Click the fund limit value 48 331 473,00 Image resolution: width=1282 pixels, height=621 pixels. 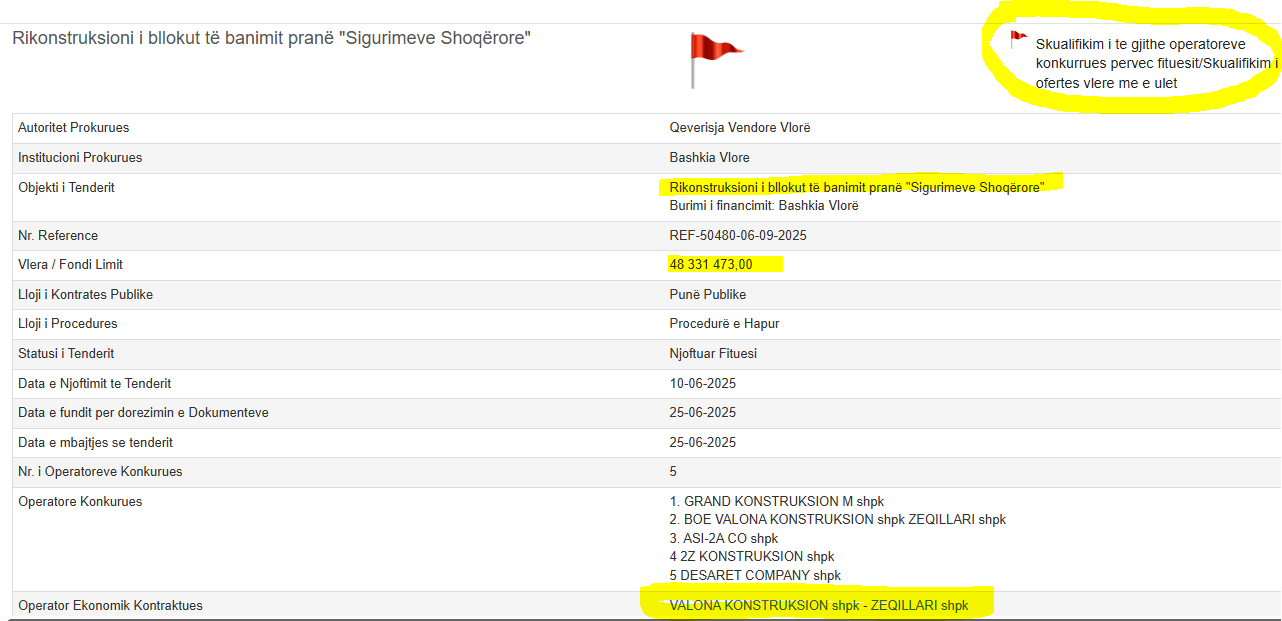pyautogui.click(x=711, y=265)
